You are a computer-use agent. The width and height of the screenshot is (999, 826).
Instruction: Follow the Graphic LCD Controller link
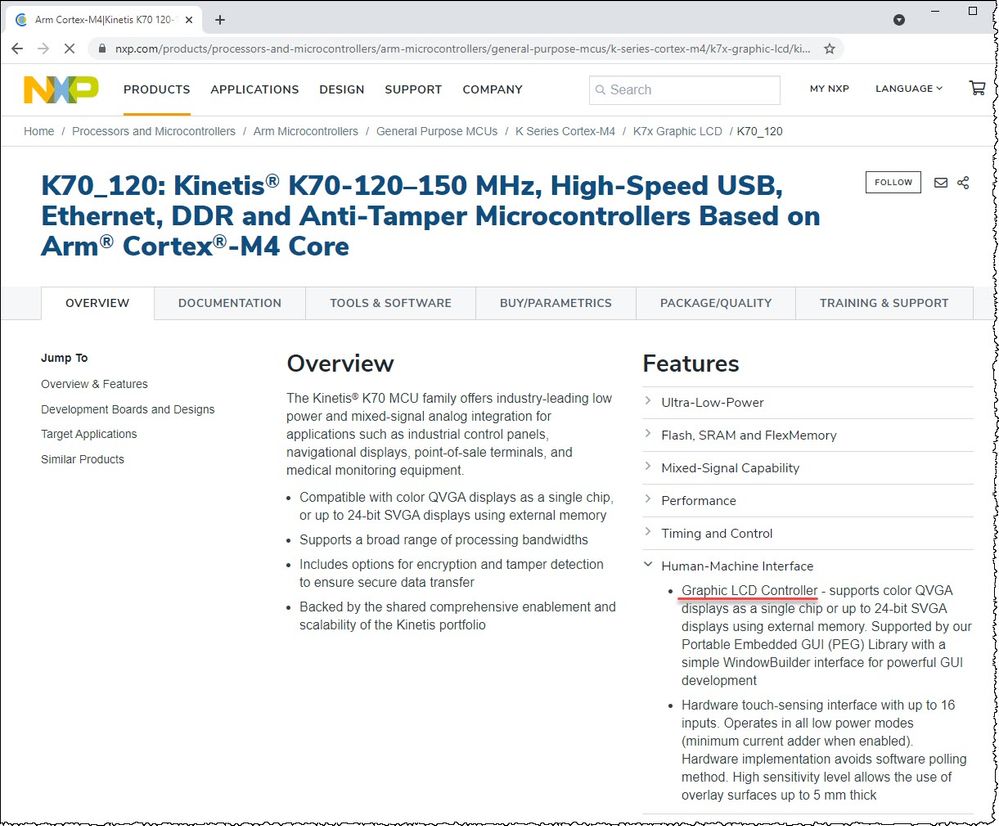click(x=749, y=590)
